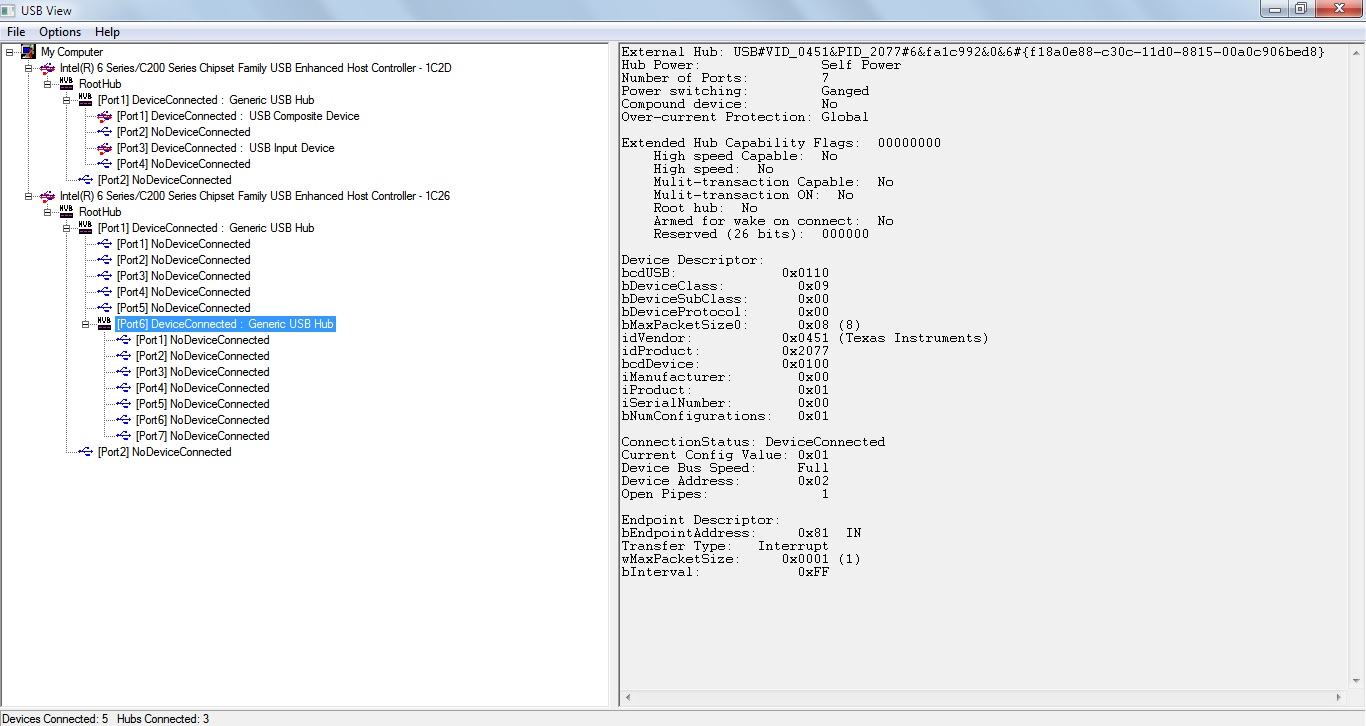Click the 'bInterval: 0xFF' line
1366x726 pixels.
tap(725, 572)
